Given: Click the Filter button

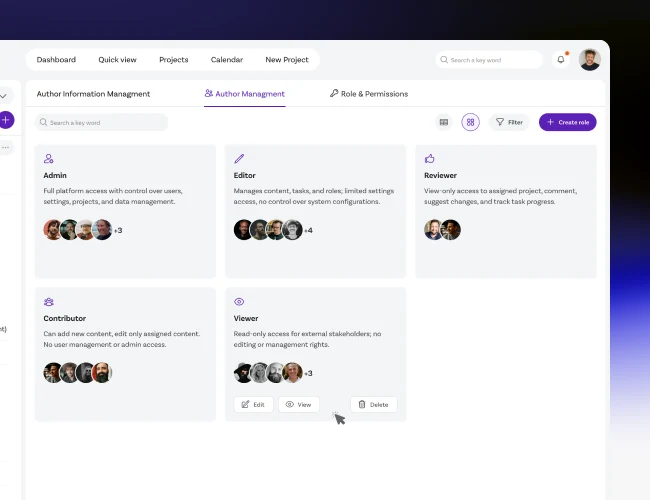Looking at the screenshot, I should 509,122.
